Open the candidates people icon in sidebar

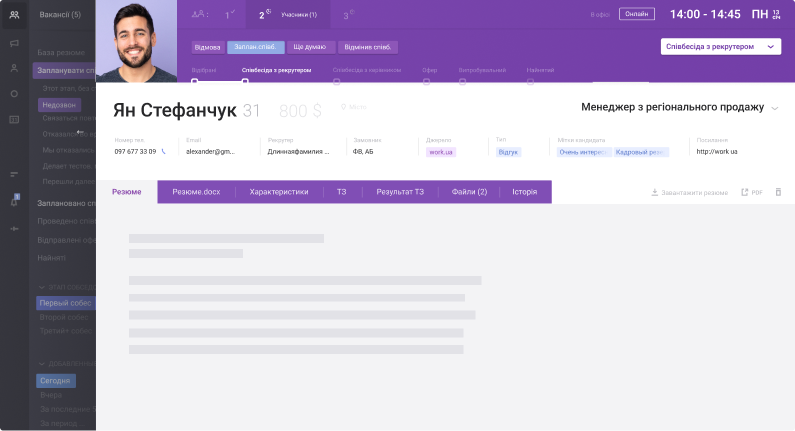click(x=14, y=15)
